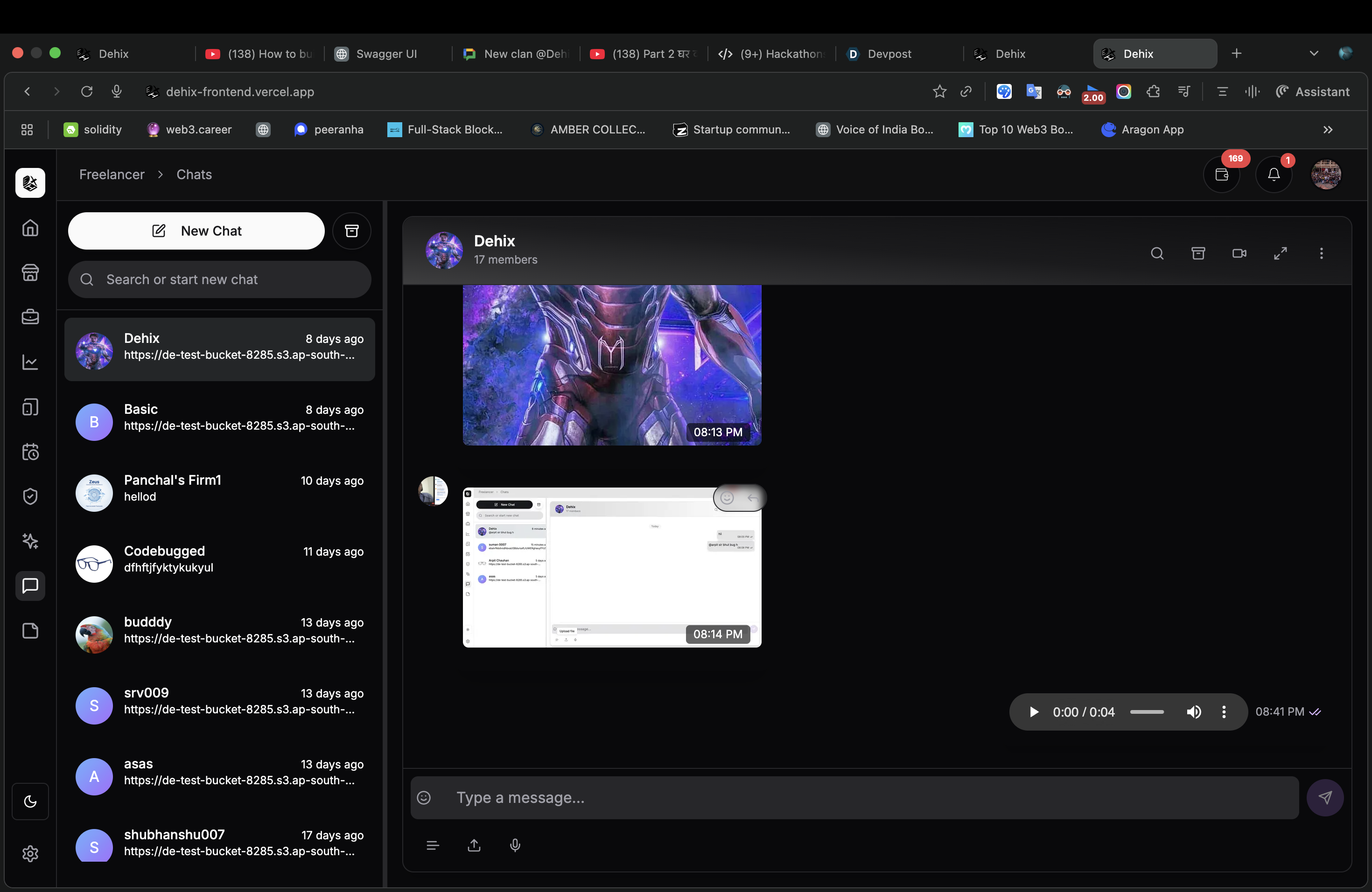This screenshot has width=1372, height=892.
Task: Open audio player more options menu
Action: point(1224,712)
